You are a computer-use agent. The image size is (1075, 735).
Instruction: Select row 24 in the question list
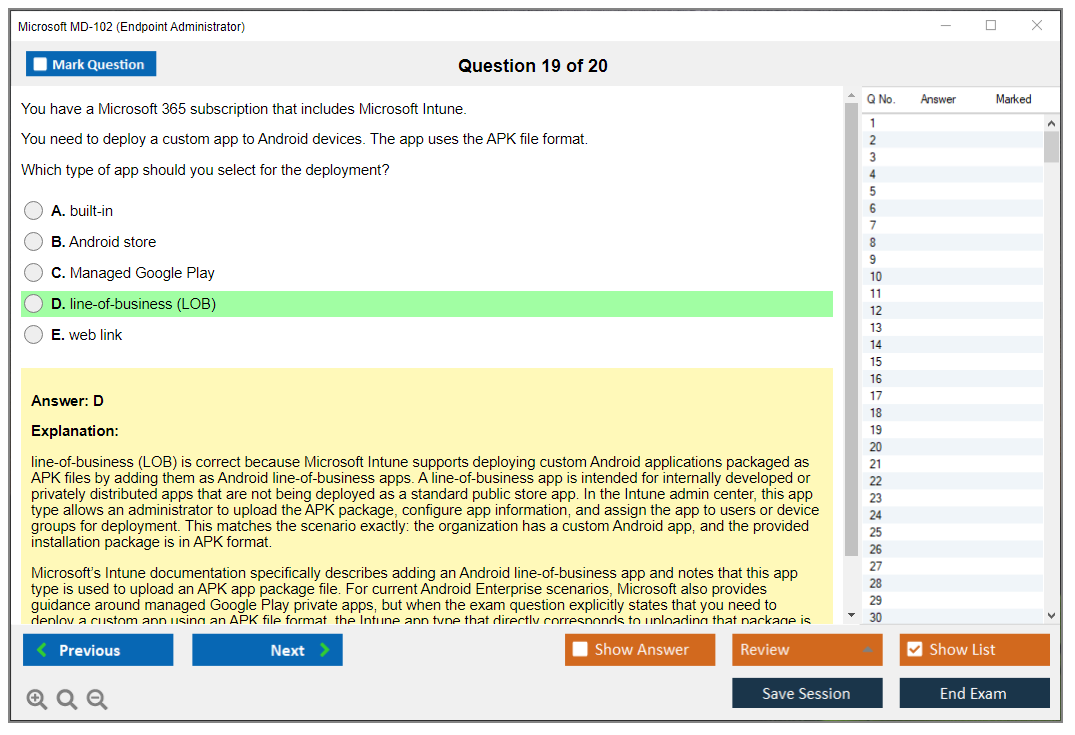(x=953, y=515)
